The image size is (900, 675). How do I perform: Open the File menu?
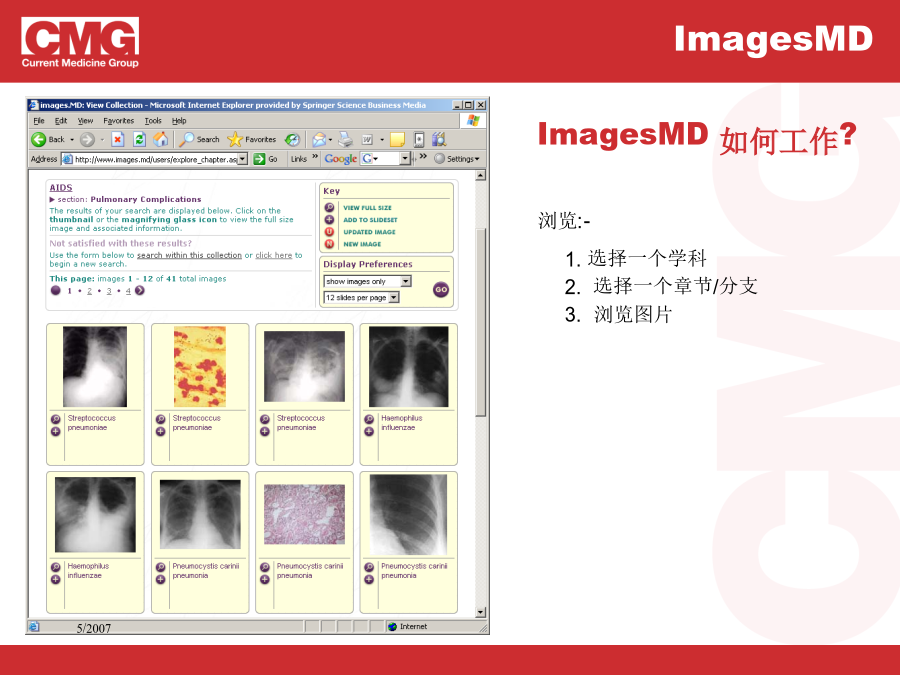pyautogui.click(x=39, y=121)
